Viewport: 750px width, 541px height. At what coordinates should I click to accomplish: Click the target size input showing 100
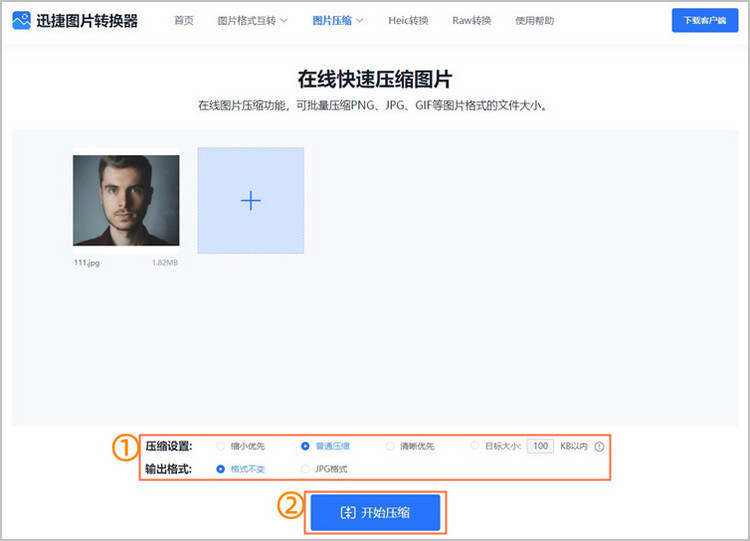tap(540, 446)
